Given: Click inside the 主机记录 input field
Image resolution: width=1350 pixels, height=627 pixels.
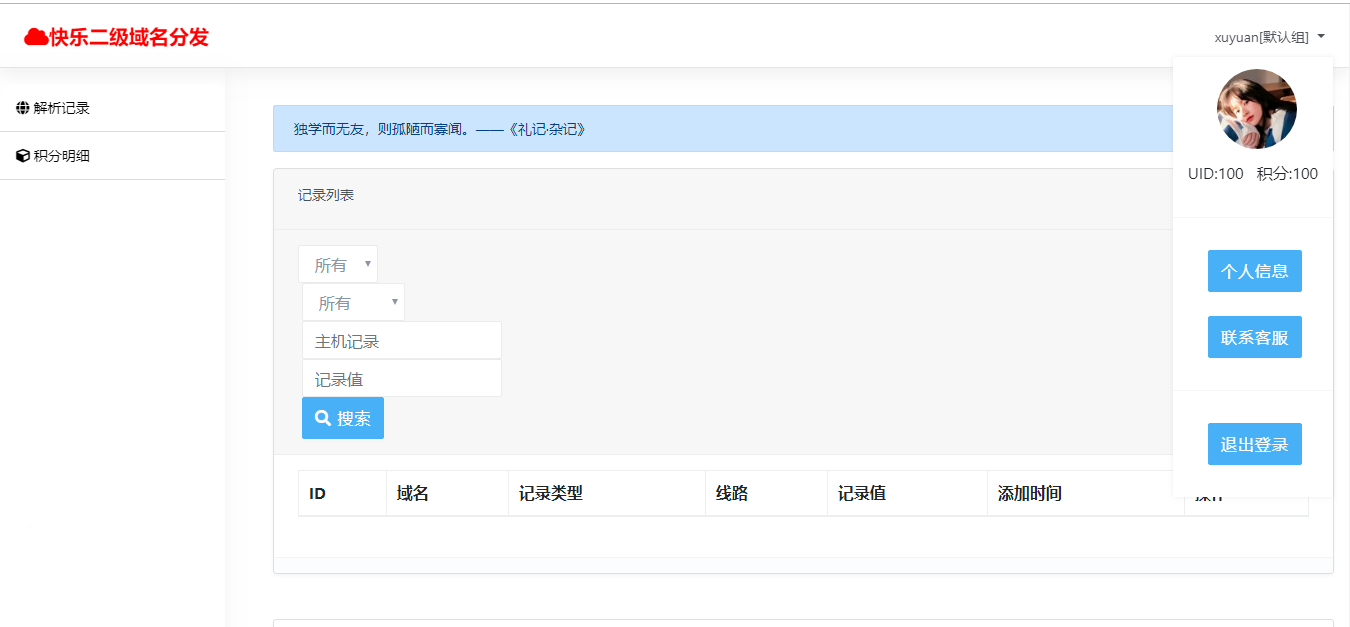Looking at the screenshot, I should (400, 340).
